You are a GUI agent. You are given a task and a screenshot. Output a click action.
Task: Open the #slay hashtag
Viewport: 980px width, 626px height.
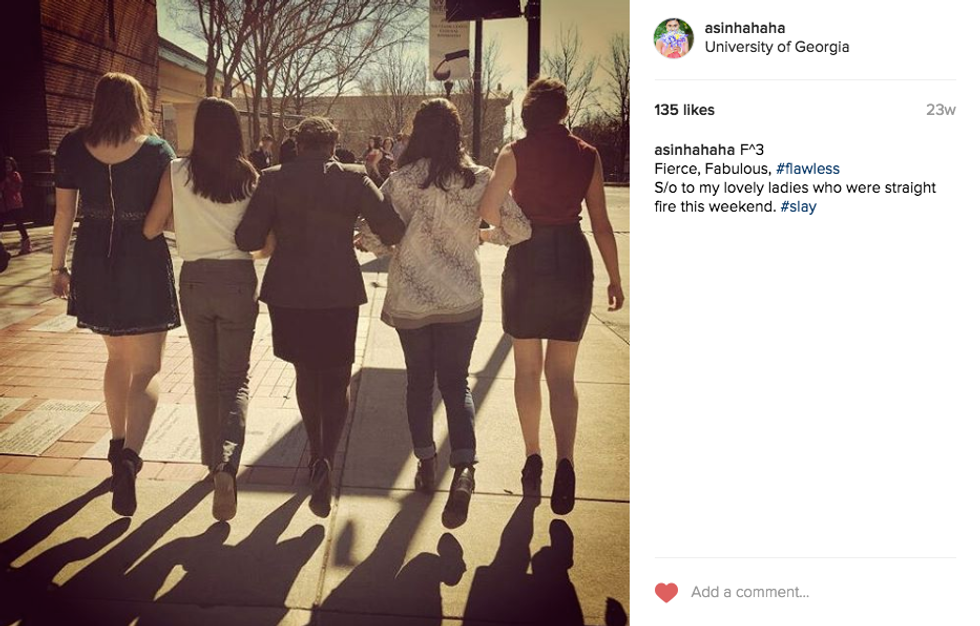pos(798,207)
